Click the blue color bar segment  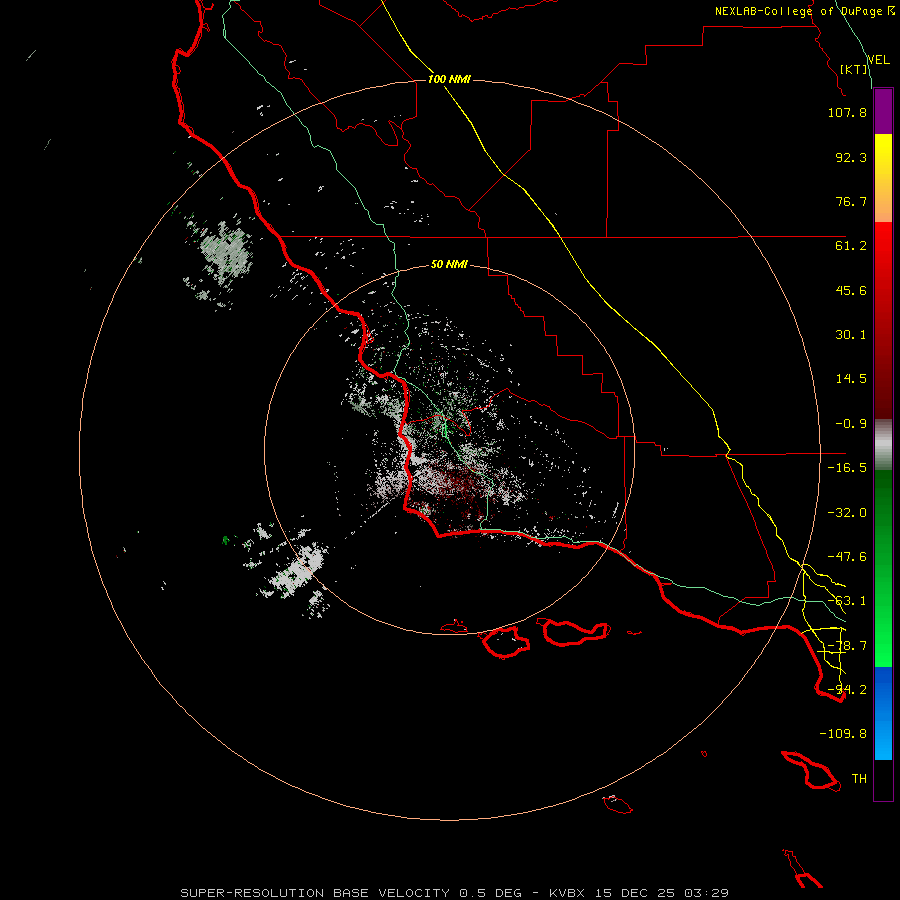tap(883, 713)
